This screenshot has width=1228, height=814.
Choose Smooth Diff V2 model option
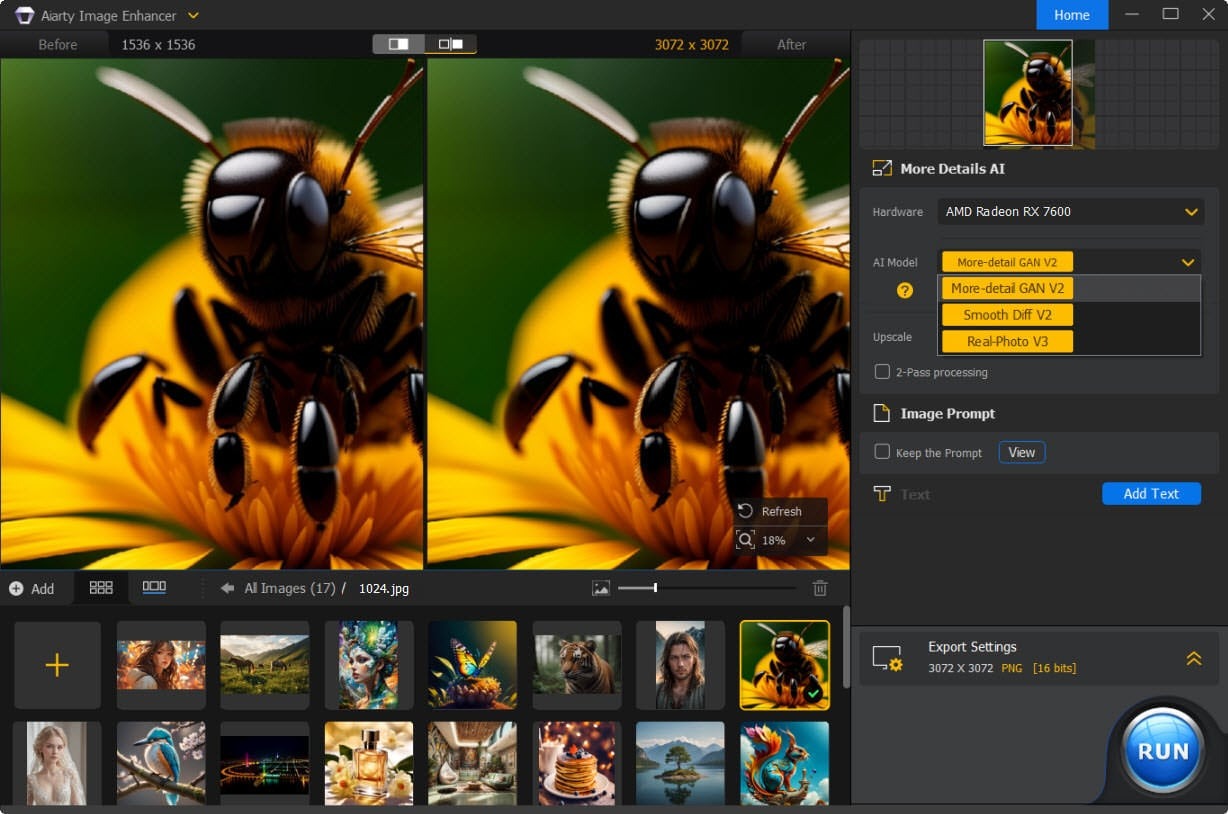click(x=1007, y=315)
